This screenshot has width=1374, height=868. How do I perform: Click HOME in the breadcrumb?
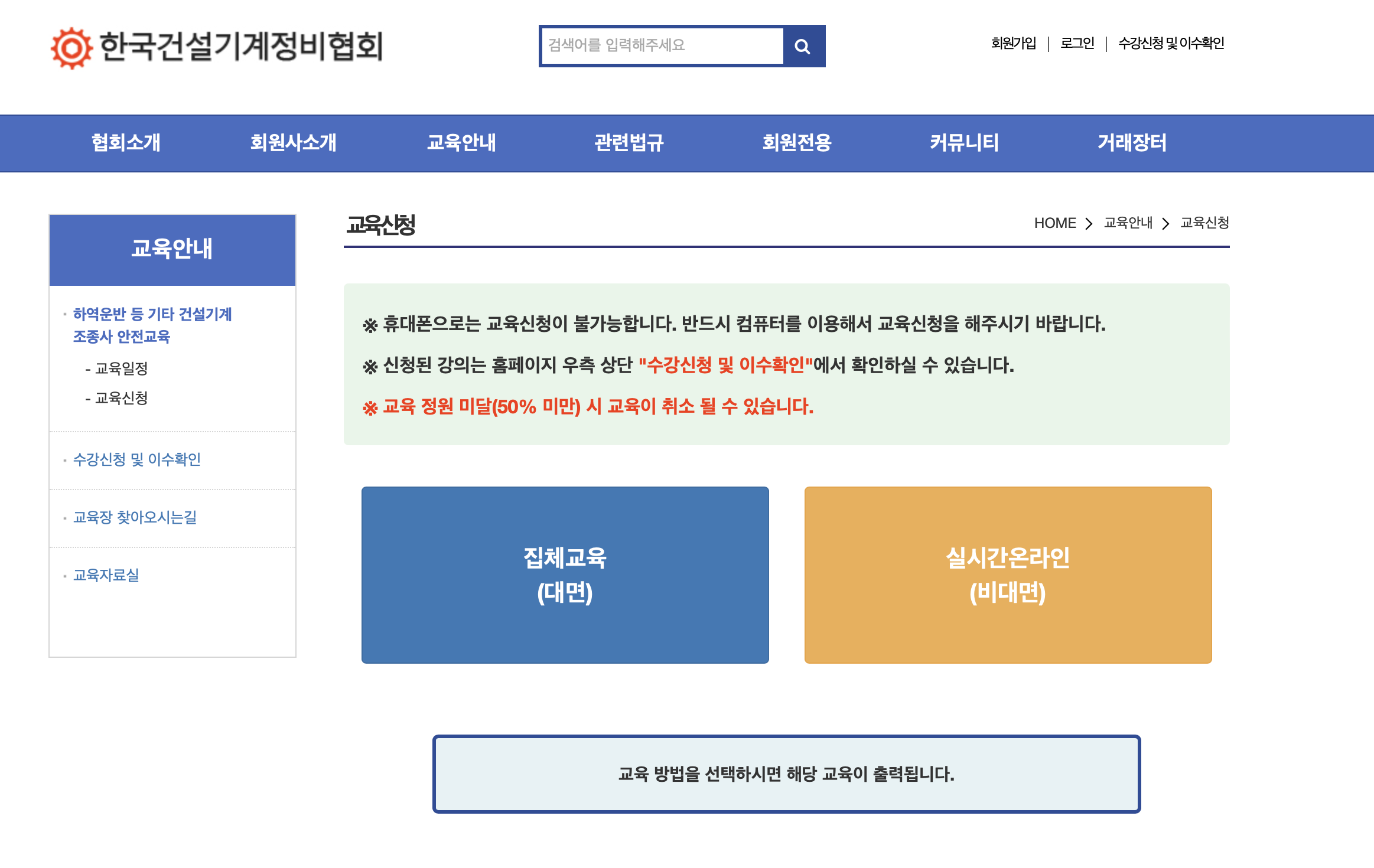[1055, 223]
